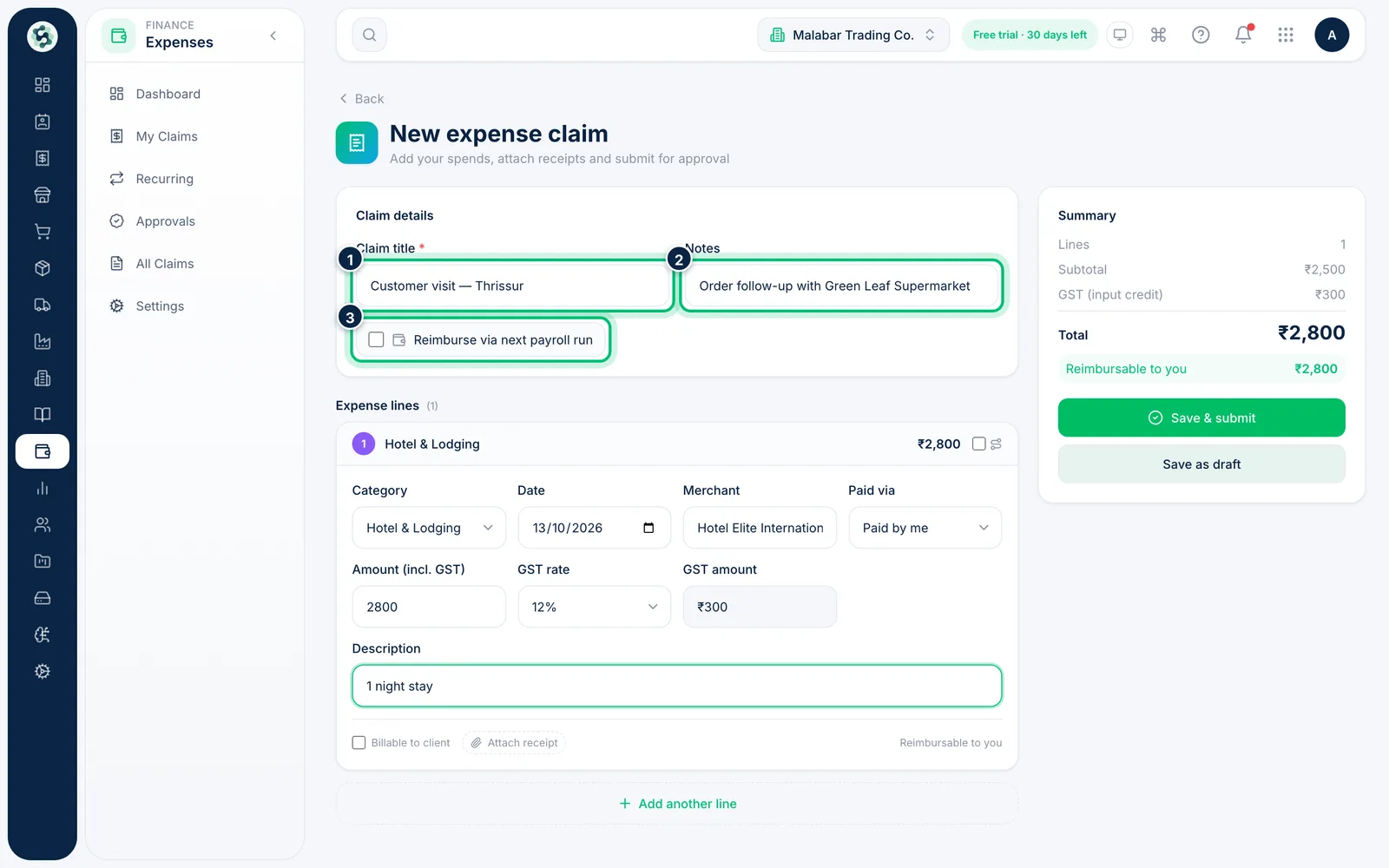
Task: Click the command shortcut icon
Action: click(1158, 35)
